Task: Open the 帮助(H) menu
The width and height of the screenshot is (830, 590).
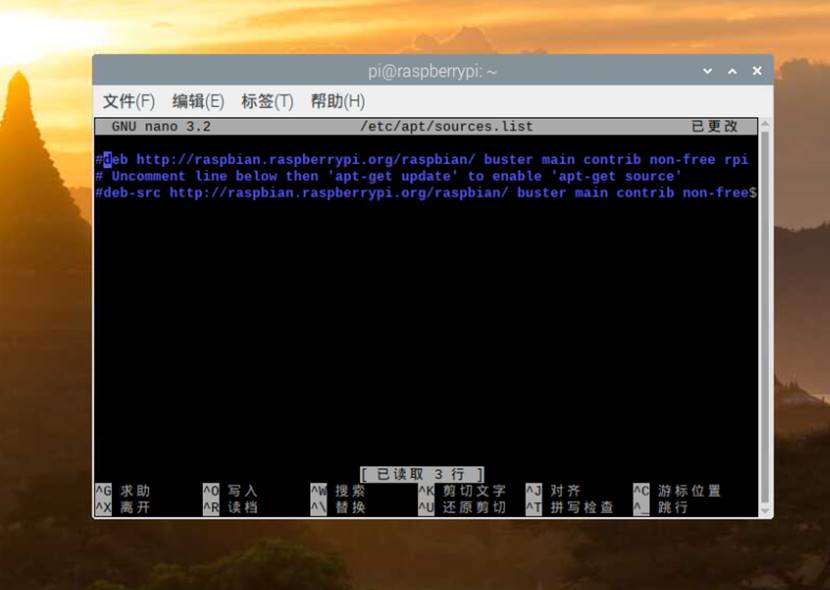Action: tap(338, 101)
